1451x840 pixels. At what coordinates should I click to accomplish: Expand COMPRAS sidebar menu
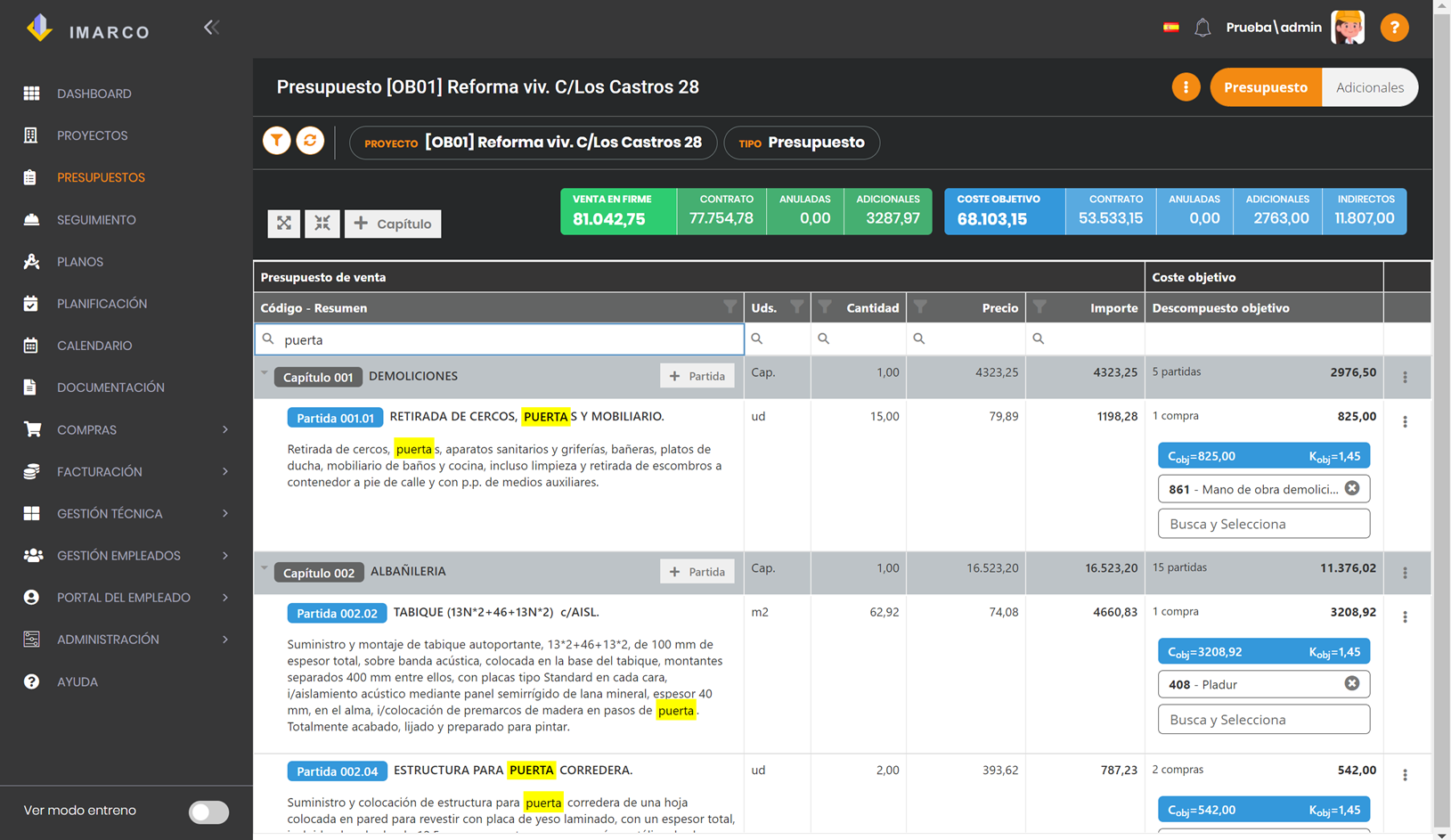pos(225,429)
